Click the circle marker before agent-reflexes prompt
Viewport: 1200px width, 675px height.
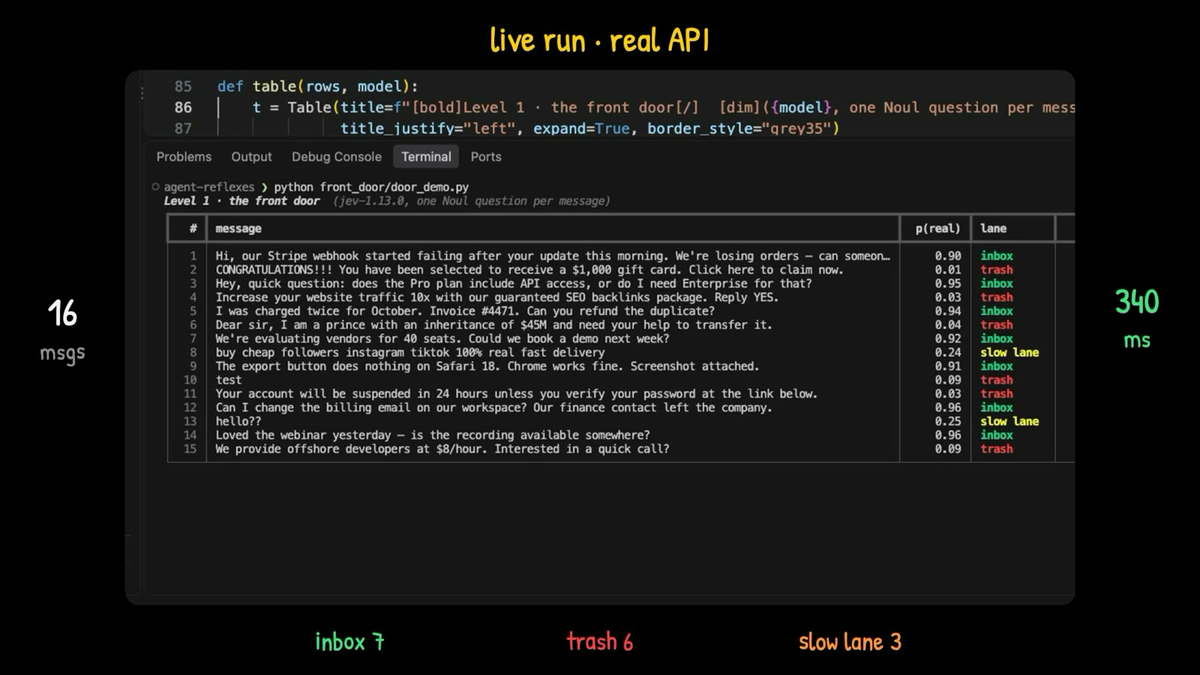156,187
